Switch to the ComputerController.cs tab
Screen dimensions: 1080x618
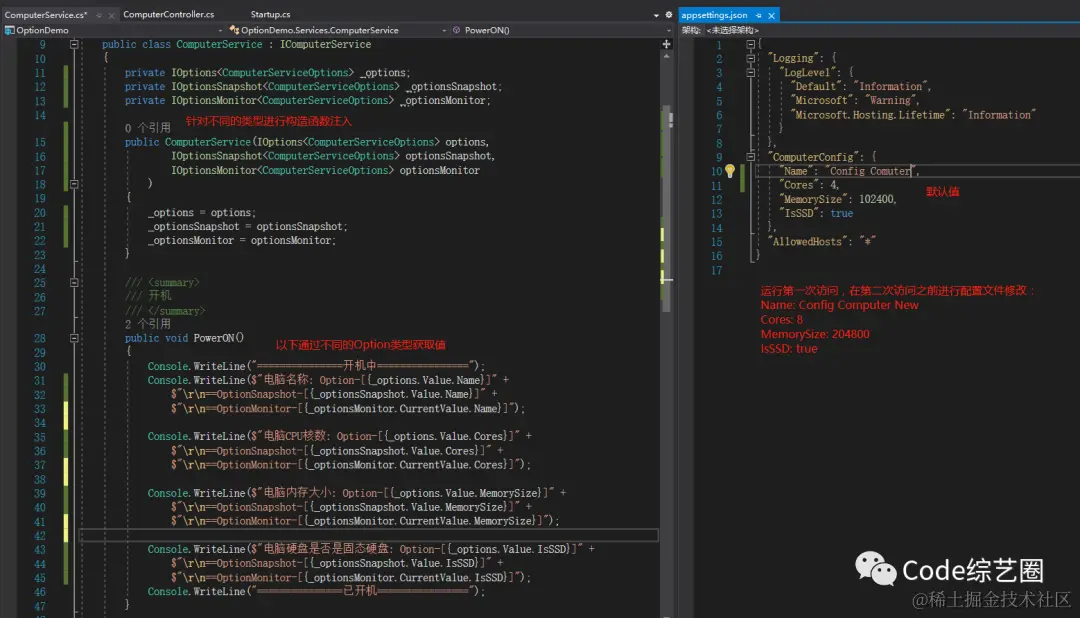click(169, 14)
